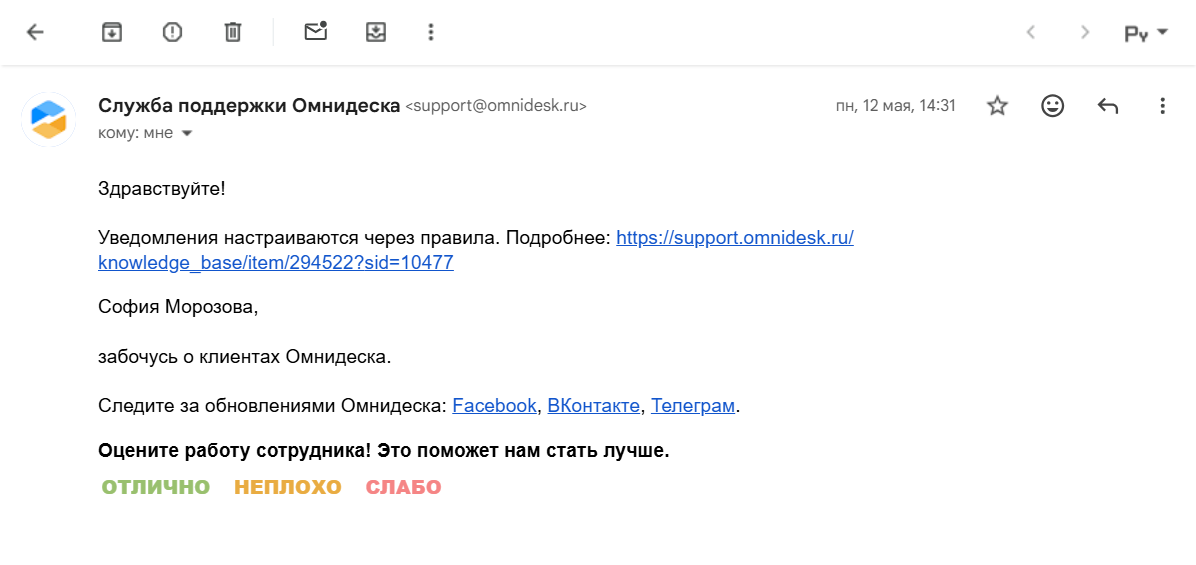The width and height of the screenshot is (1196, 565).
Task: Rate the support as ОТЛИЧНО
Action: [x=156, y=488]
